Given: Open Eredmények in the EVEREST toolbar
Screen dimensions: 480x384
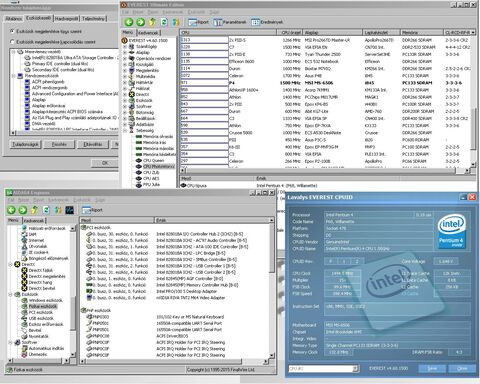Looking at the screenshot, I should pos(267,22).
